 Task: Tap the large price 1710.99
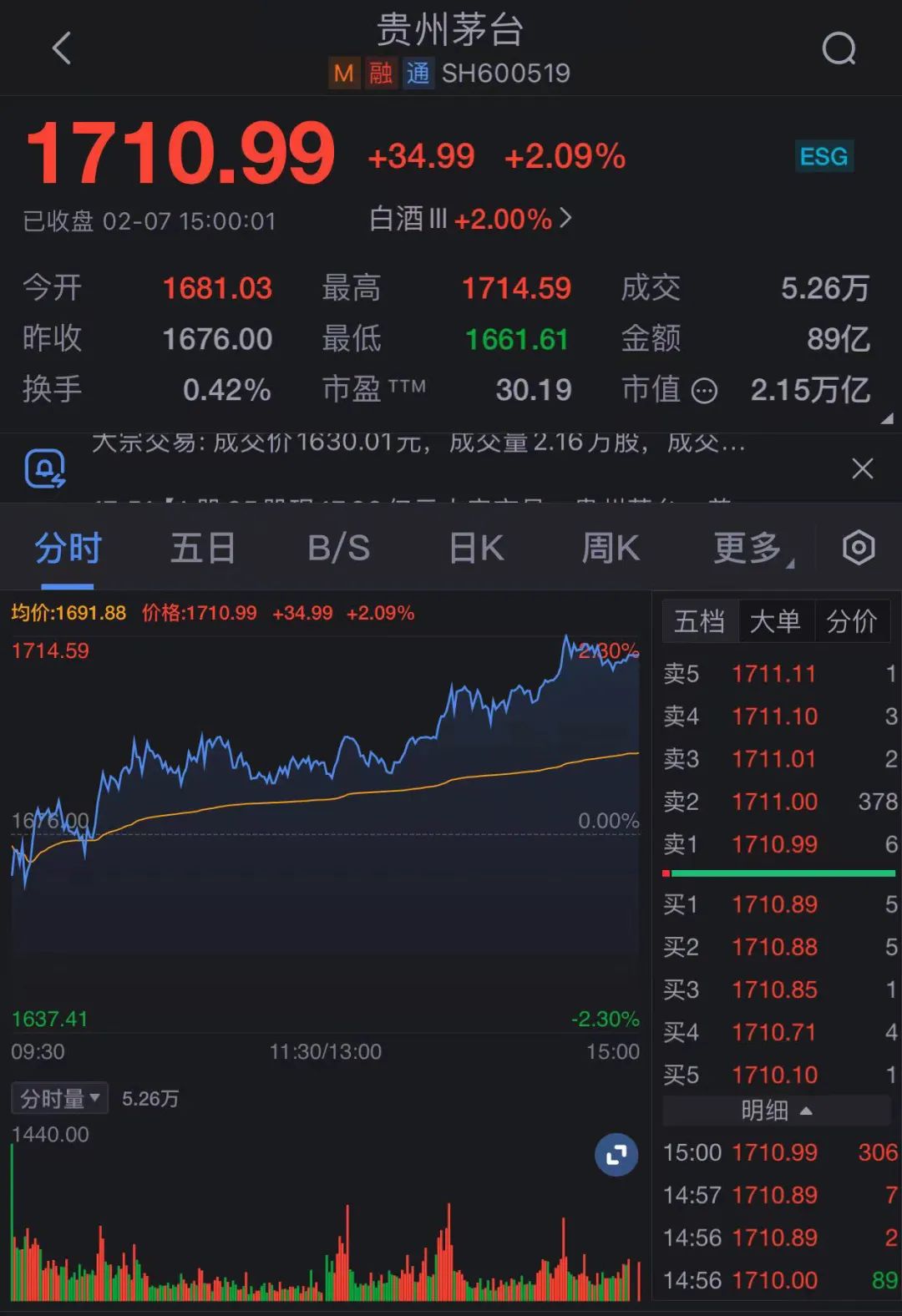(x=180, y=154)
